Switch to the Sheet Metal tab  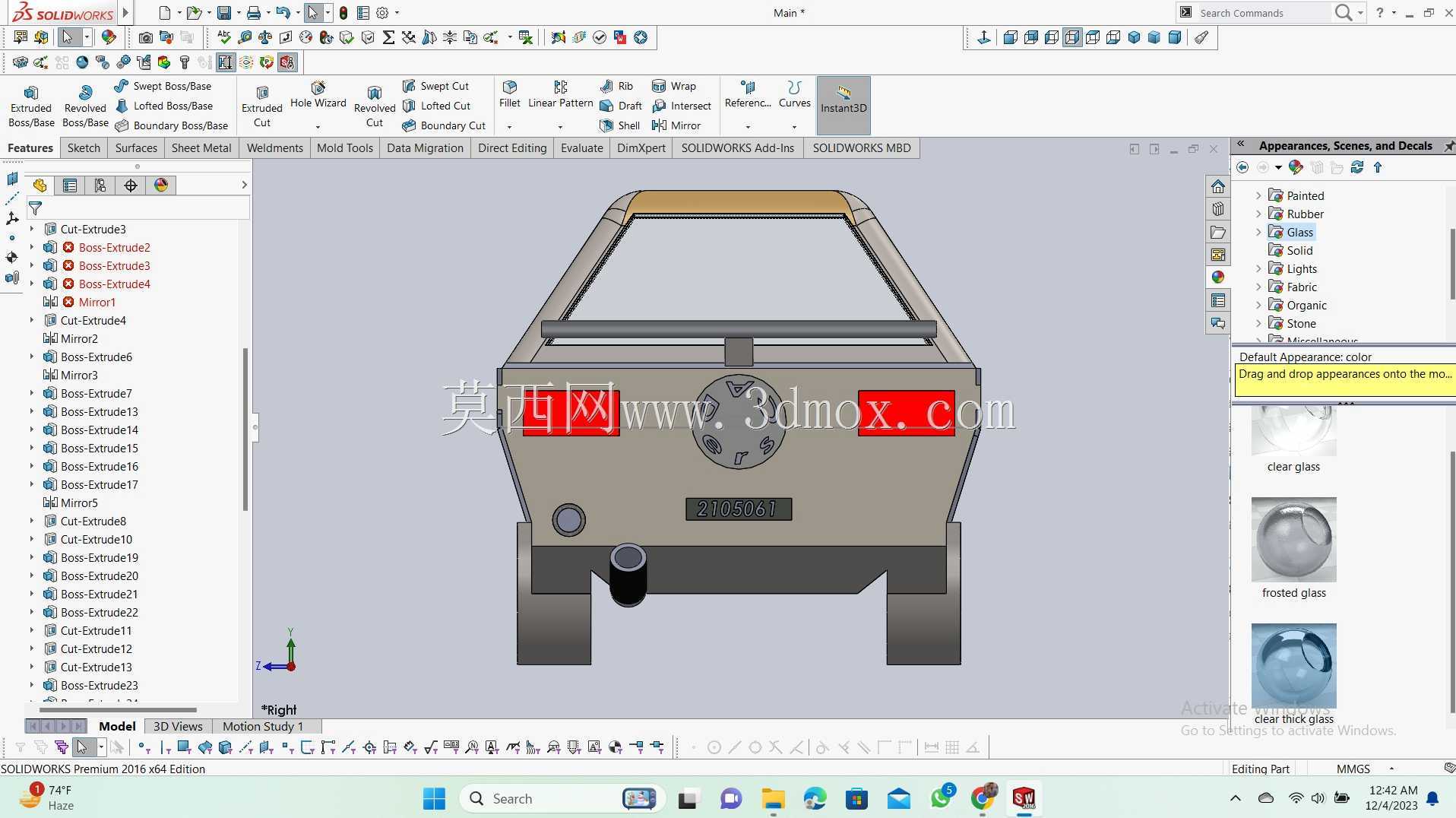201,147
